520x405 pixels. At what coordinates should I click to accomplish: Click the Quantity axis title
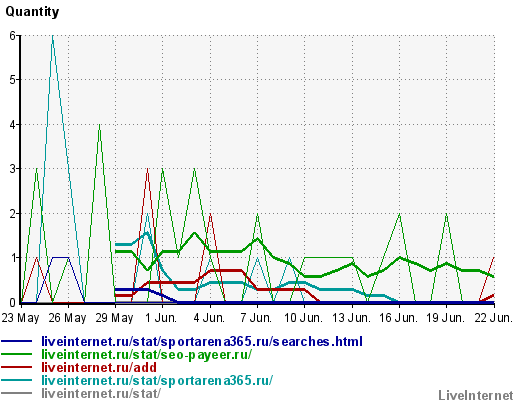point(32,12)
